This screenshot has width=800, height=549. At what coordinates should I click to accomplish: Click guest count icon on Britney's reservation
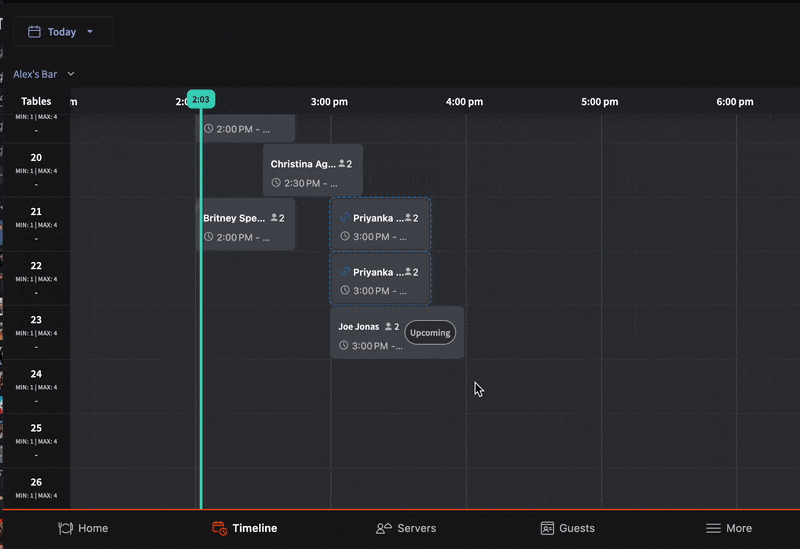[274, 218]
